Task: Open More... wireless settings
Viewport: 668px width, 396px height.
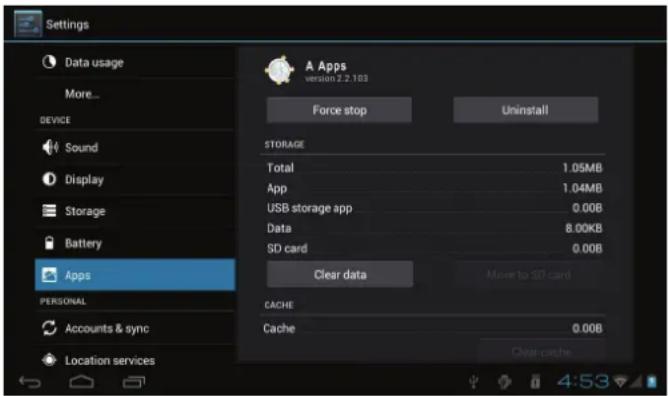Action: [x=135, y=94]
